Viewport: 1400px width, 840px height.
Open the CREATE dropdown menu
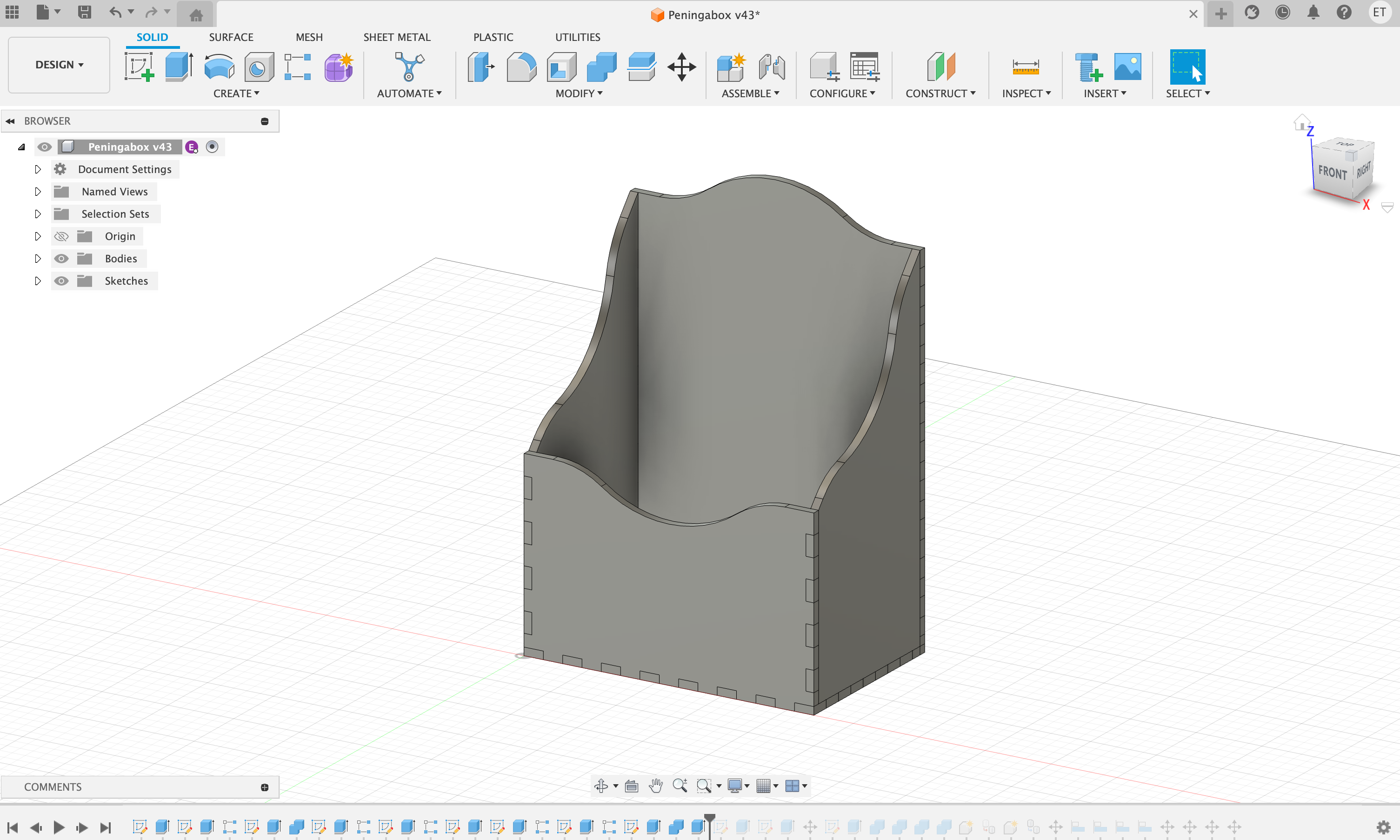(x=237, y=93)
